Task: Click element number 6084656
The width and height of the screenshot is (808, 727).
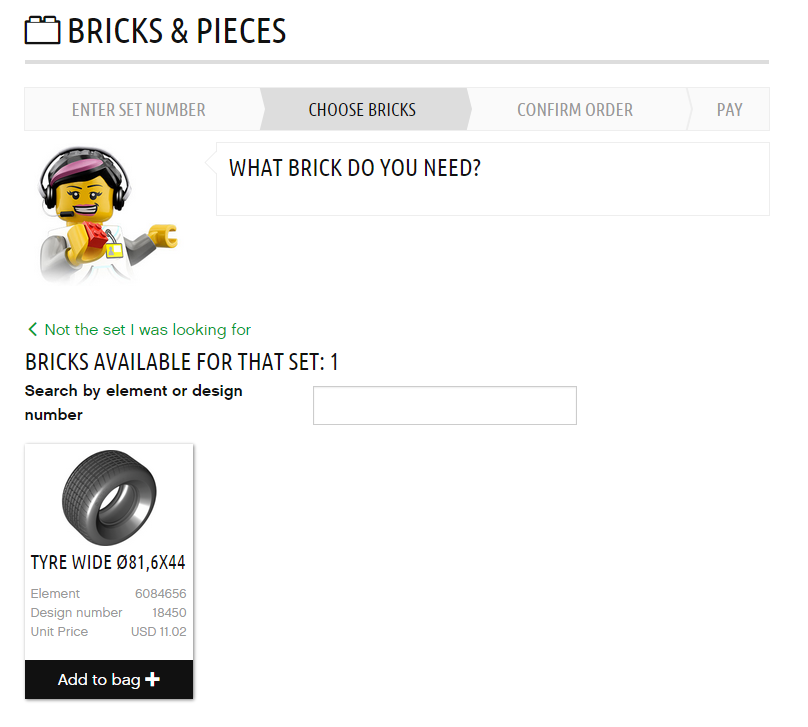Action: coord(160,594)
